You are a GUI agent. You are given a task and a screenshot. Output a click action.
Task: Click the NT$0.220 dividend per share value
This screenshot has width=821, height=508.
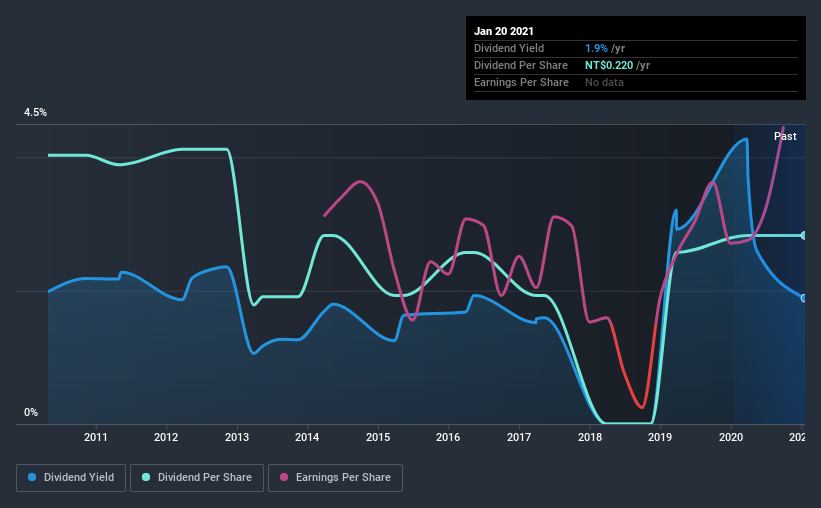click(x=609, y=65)
